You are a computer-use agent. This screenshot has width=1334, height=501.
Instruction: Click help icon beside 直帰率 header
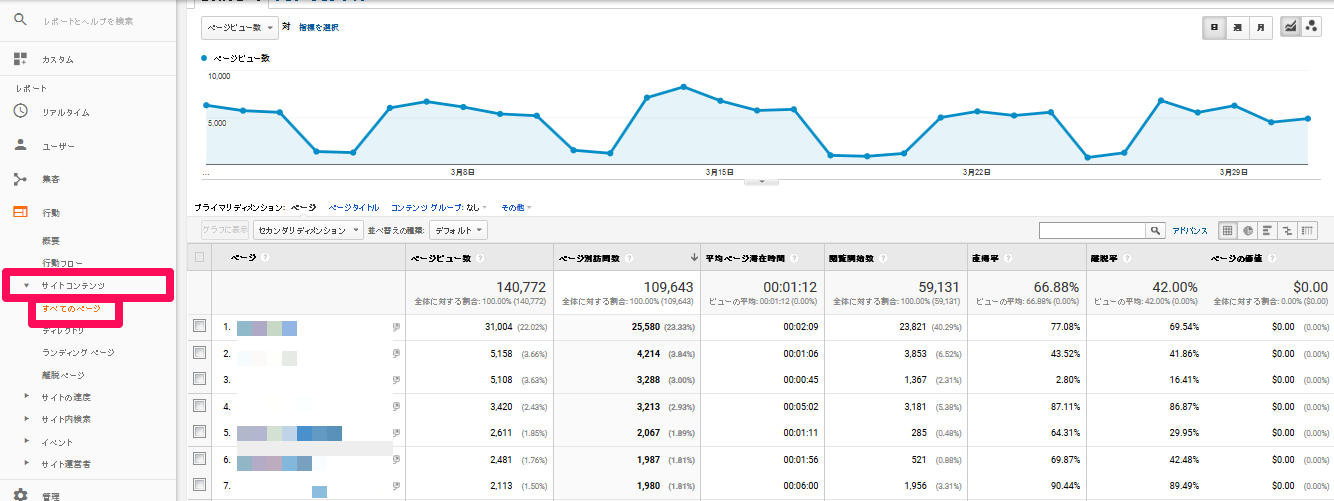coord(1009,258)
